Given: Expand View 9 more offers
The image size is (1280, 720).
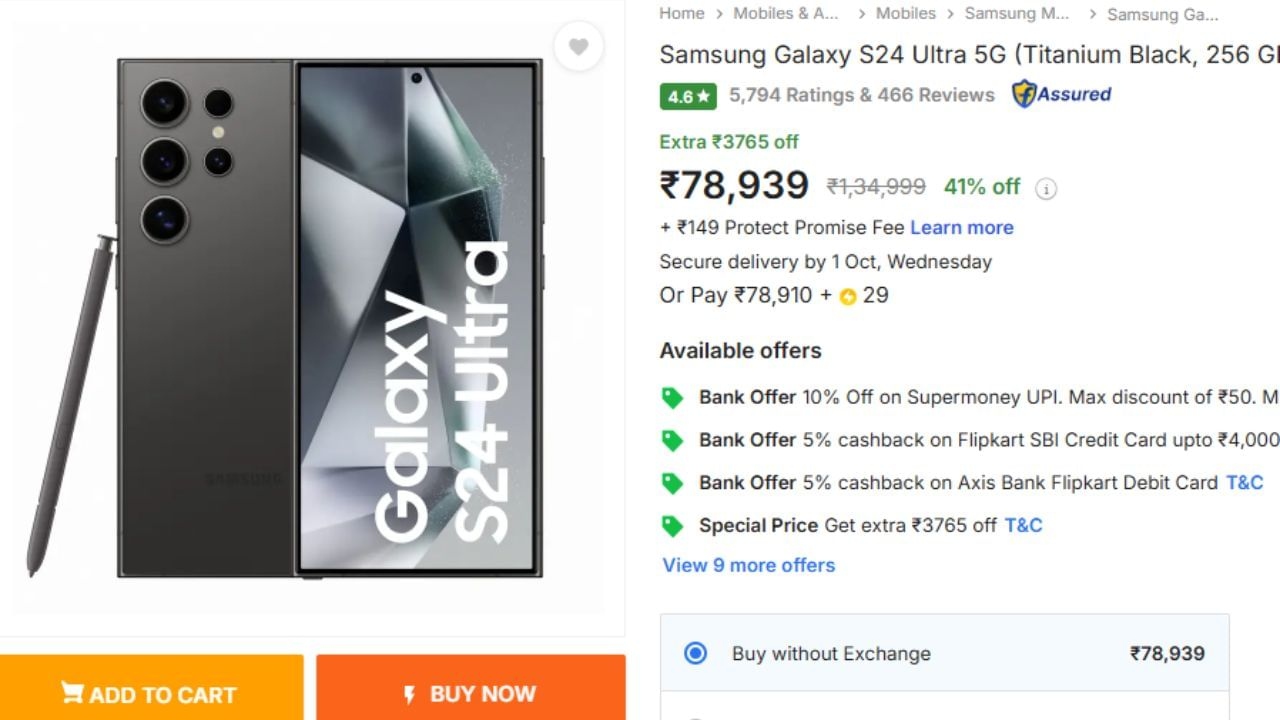Looking at the screenshot, I should 748,565.
